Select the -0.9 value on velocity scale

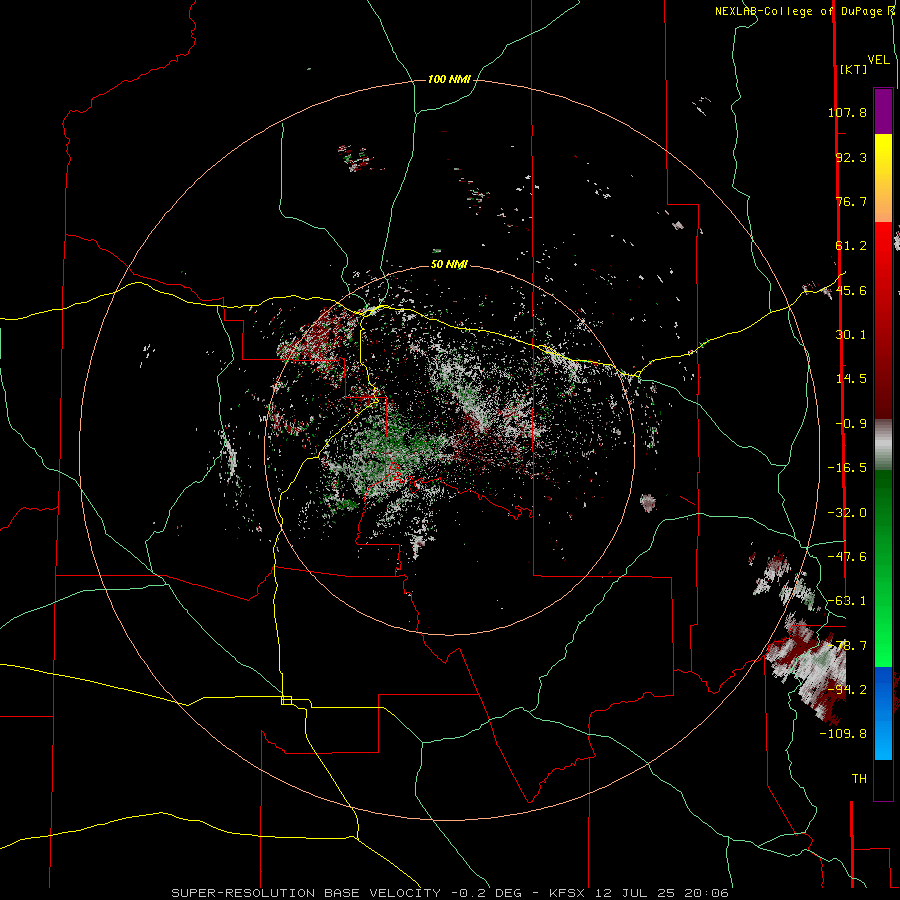(851, 424)
